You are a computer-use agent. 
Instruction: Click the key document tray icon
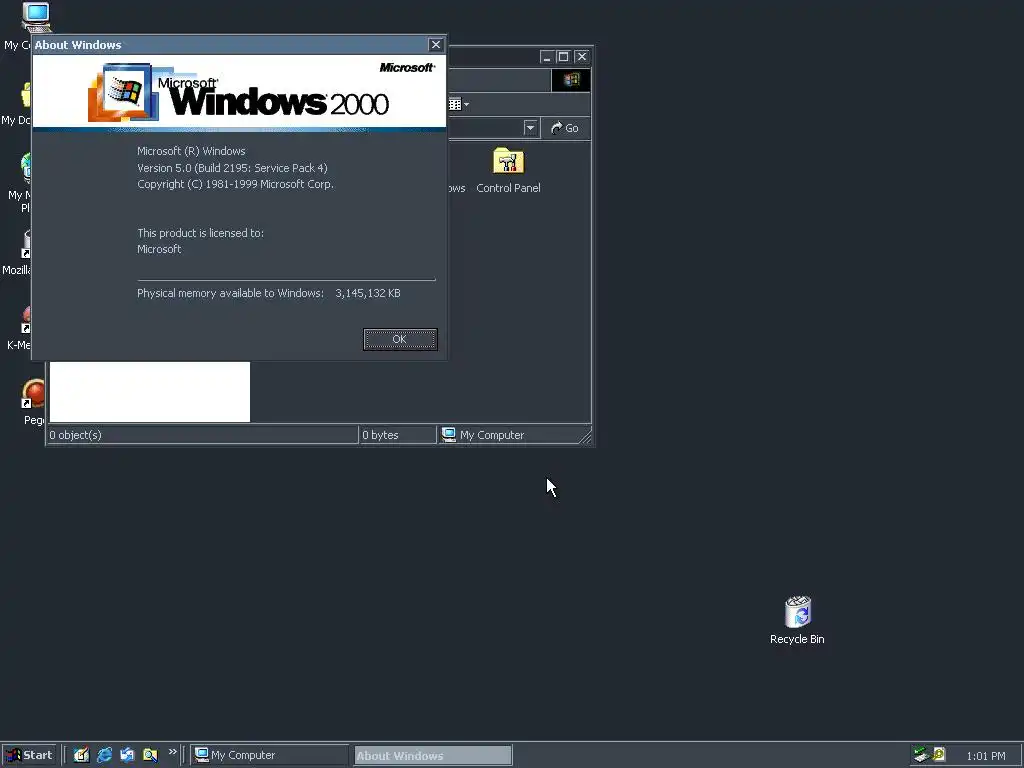[x=939, y=754]
